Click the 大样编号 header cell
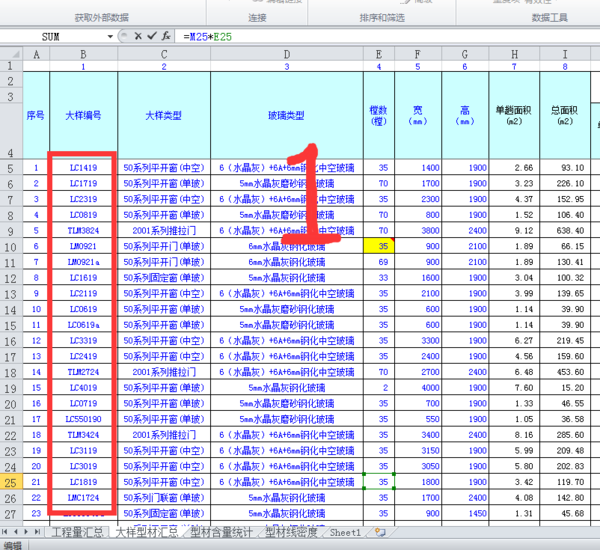 click(x=83, y=115)
